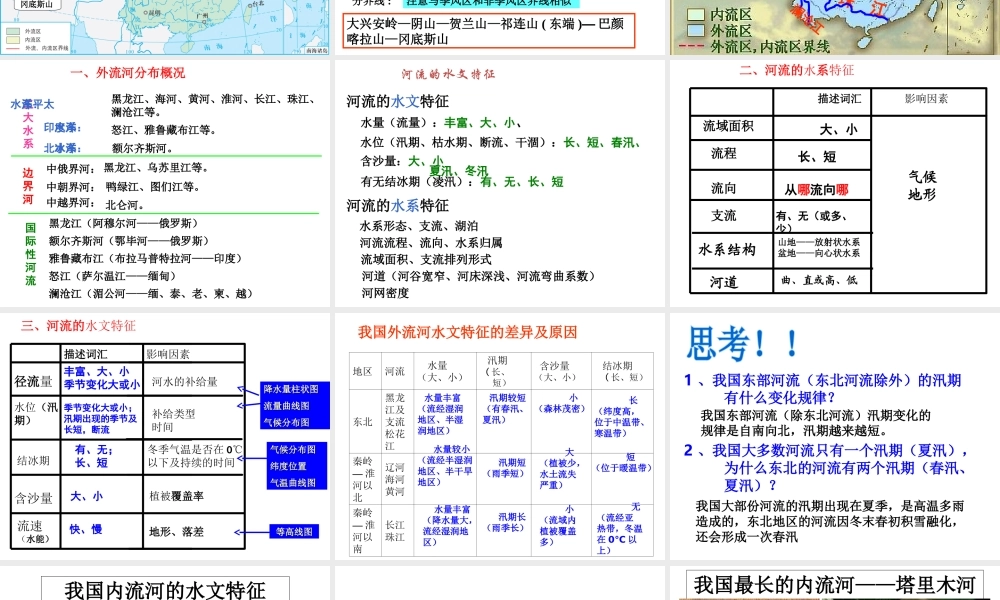Image resolution: width=1000 pixels, height=600 pixels.
Task: Click the line 澜沧江（湄公河）
Action: point(151,293)
